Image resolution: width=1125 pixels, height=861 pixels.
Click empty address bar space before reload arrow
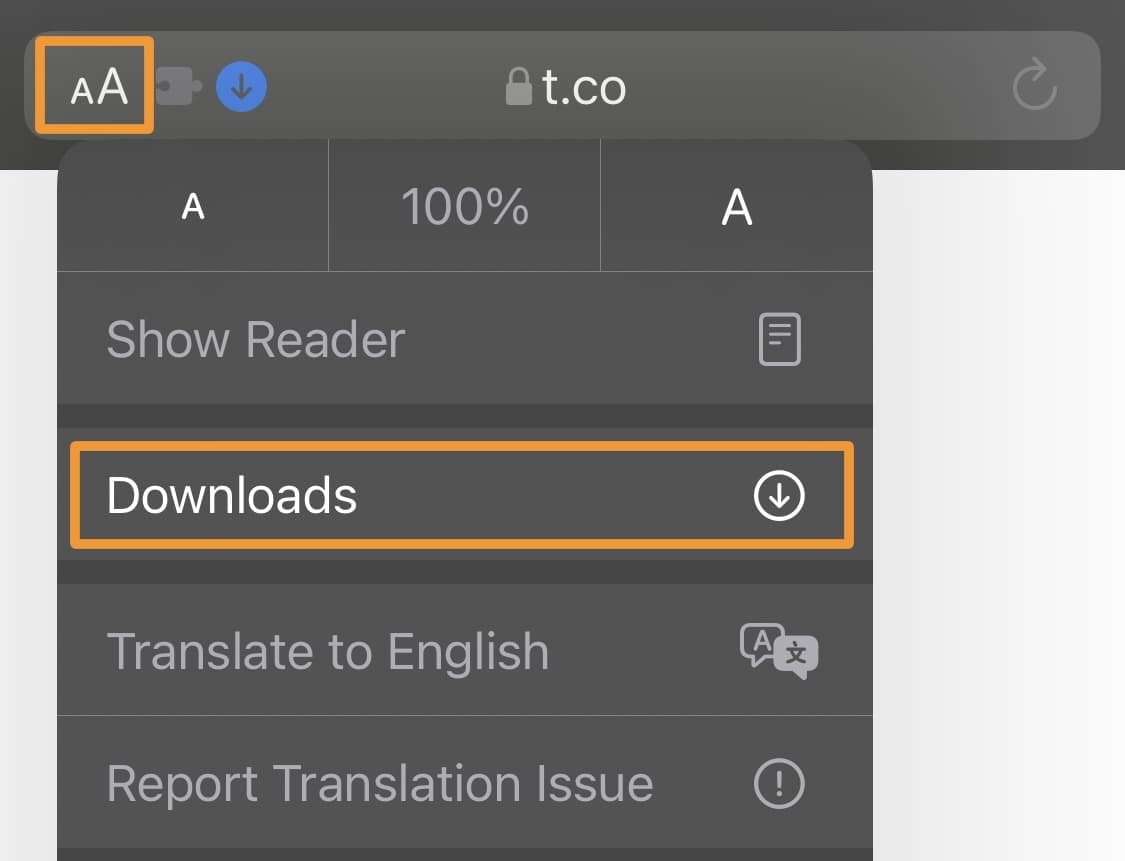click(850, 87)
